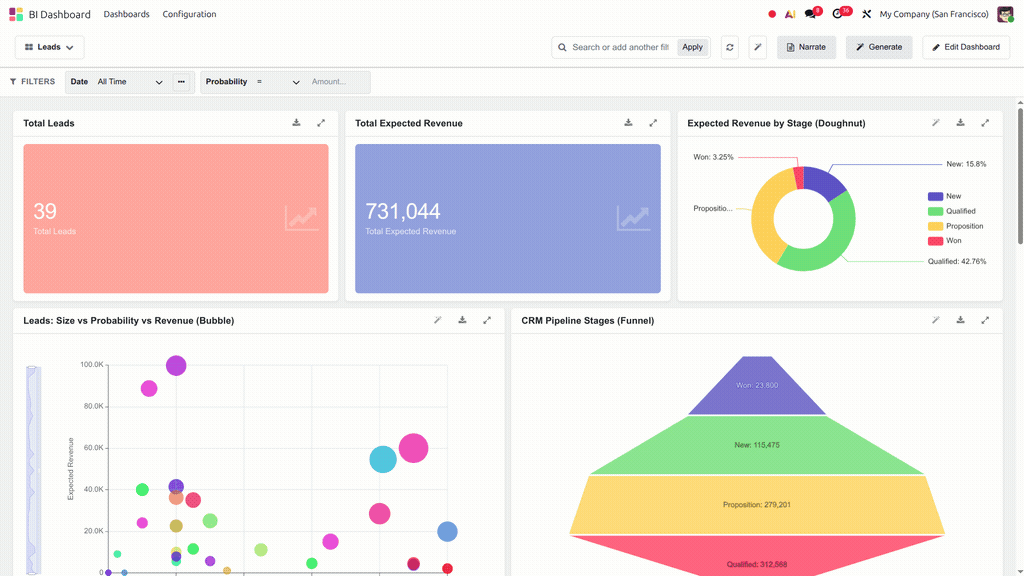Expand the Funnel chart to fullscreen

point(985,320)
